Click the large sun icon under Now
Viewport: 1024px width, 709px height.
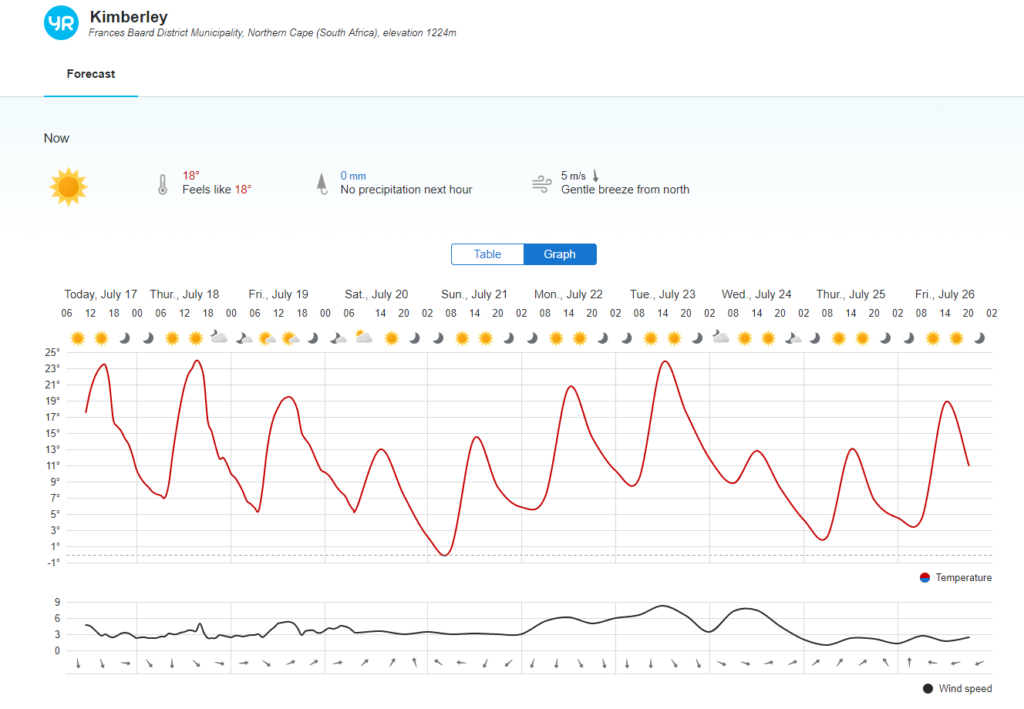pos(68,187)
